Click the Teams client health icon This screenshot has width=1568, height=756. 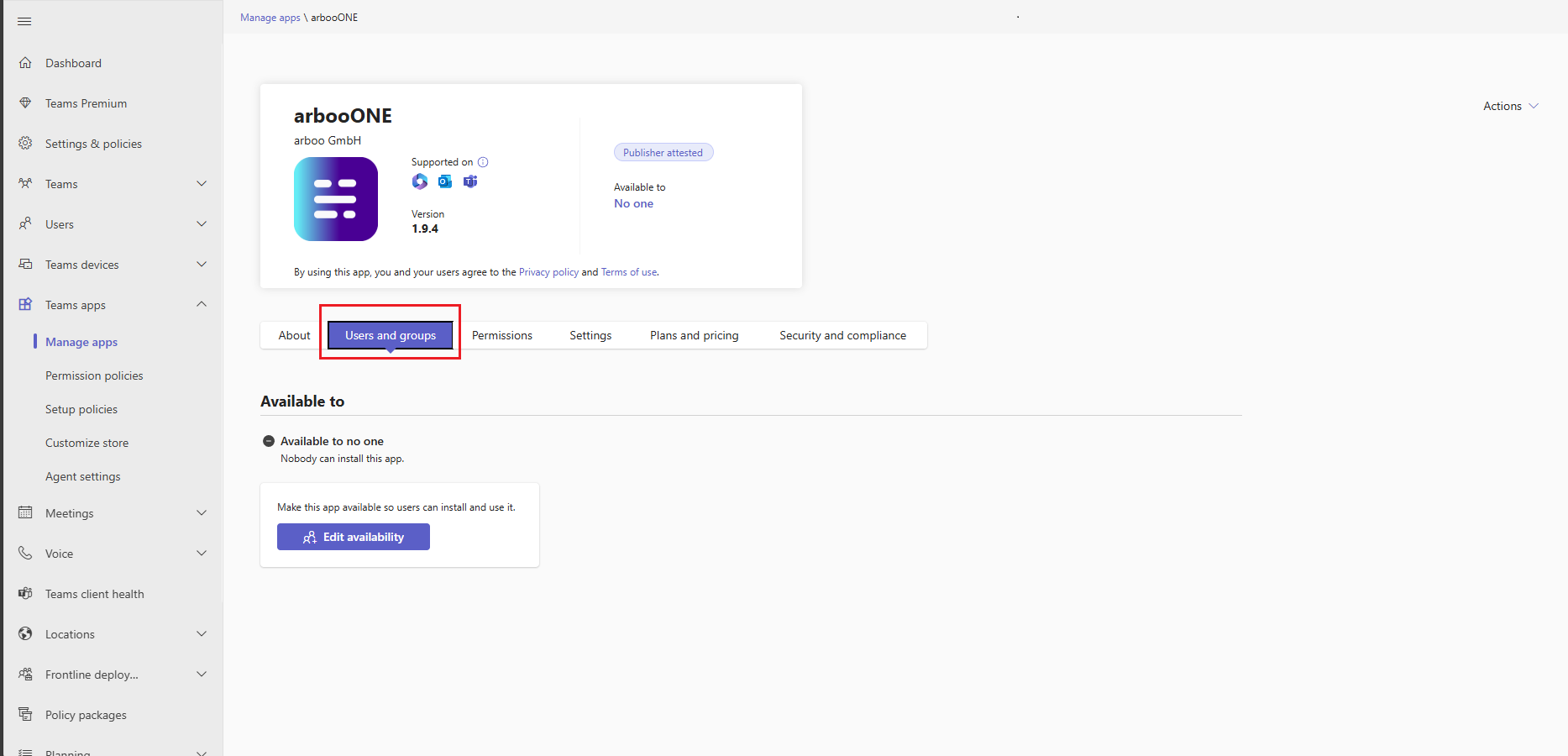[x=25, y=594]
